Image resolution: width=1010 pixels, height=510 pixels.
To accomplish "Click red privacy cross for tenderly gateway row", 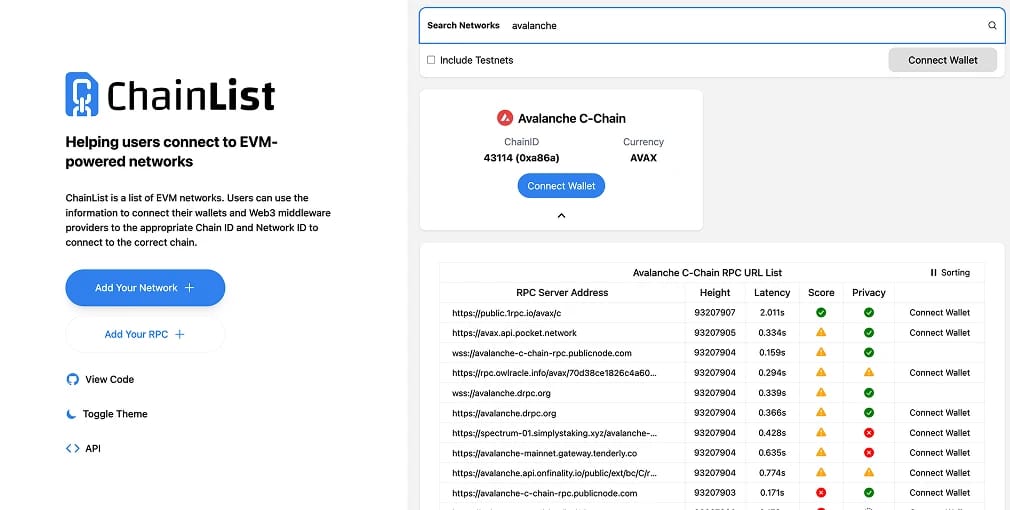I will [x=869, y=453].
